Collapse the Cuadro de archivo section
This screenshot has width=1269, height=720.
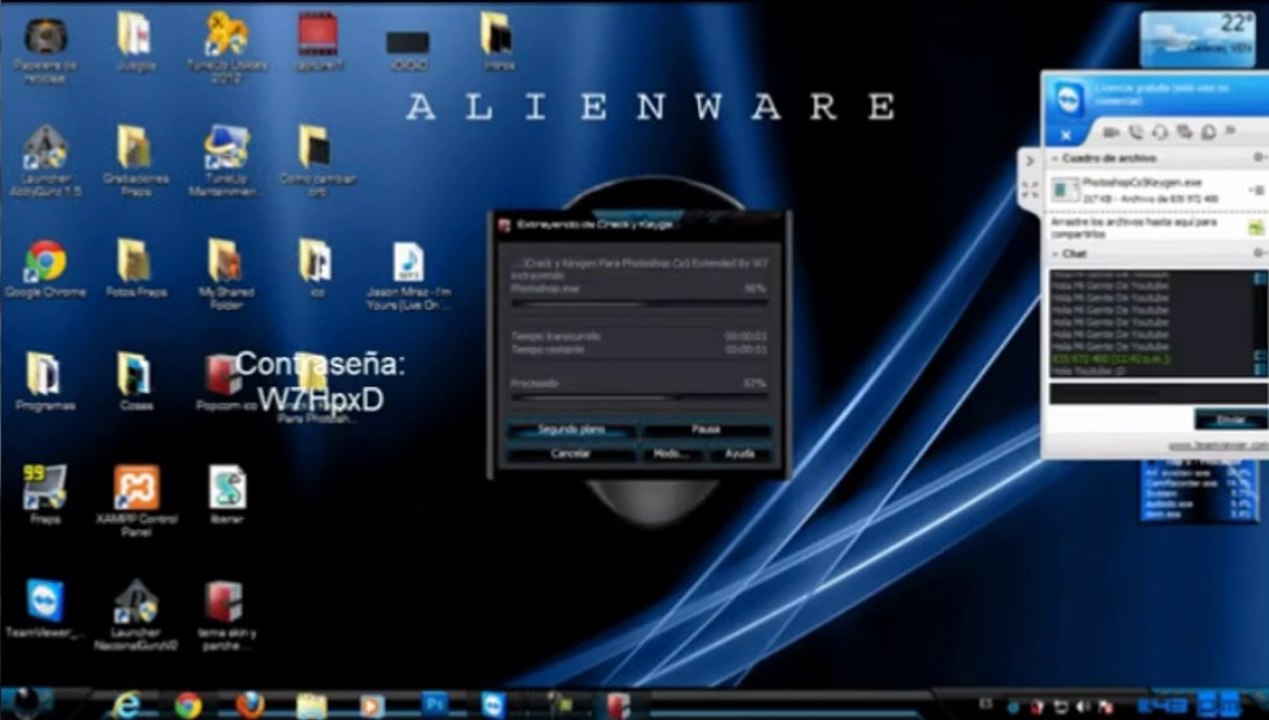point(1055,158)
